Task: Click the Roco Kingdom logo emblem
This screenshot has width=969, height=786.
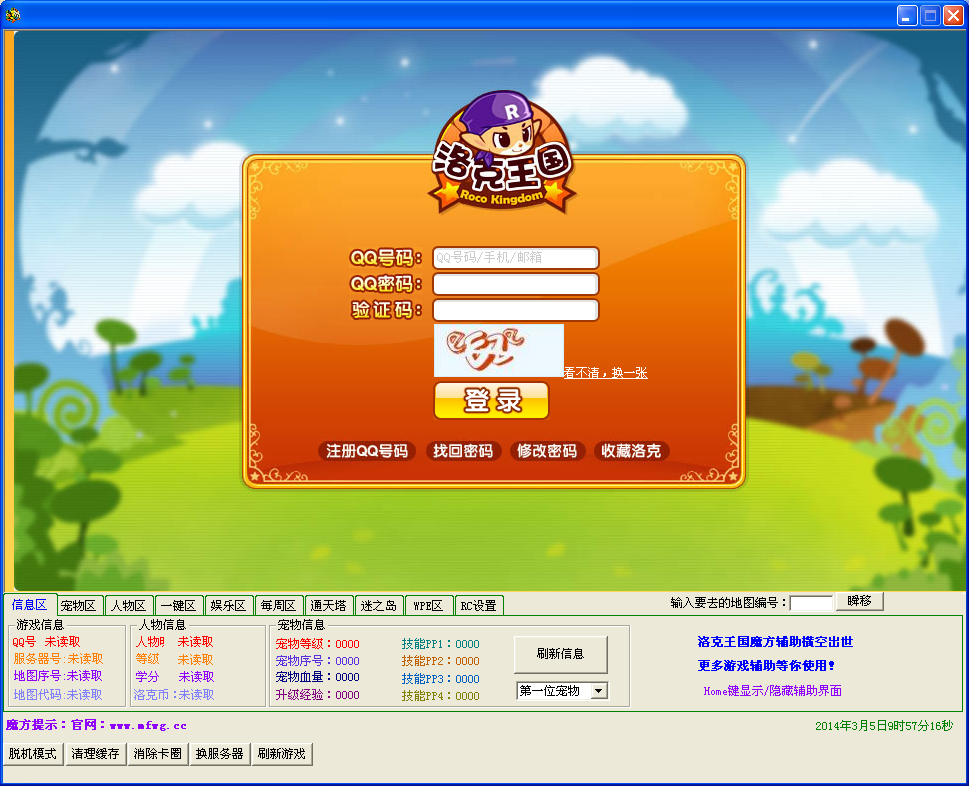Action: (x=502, y=153)
